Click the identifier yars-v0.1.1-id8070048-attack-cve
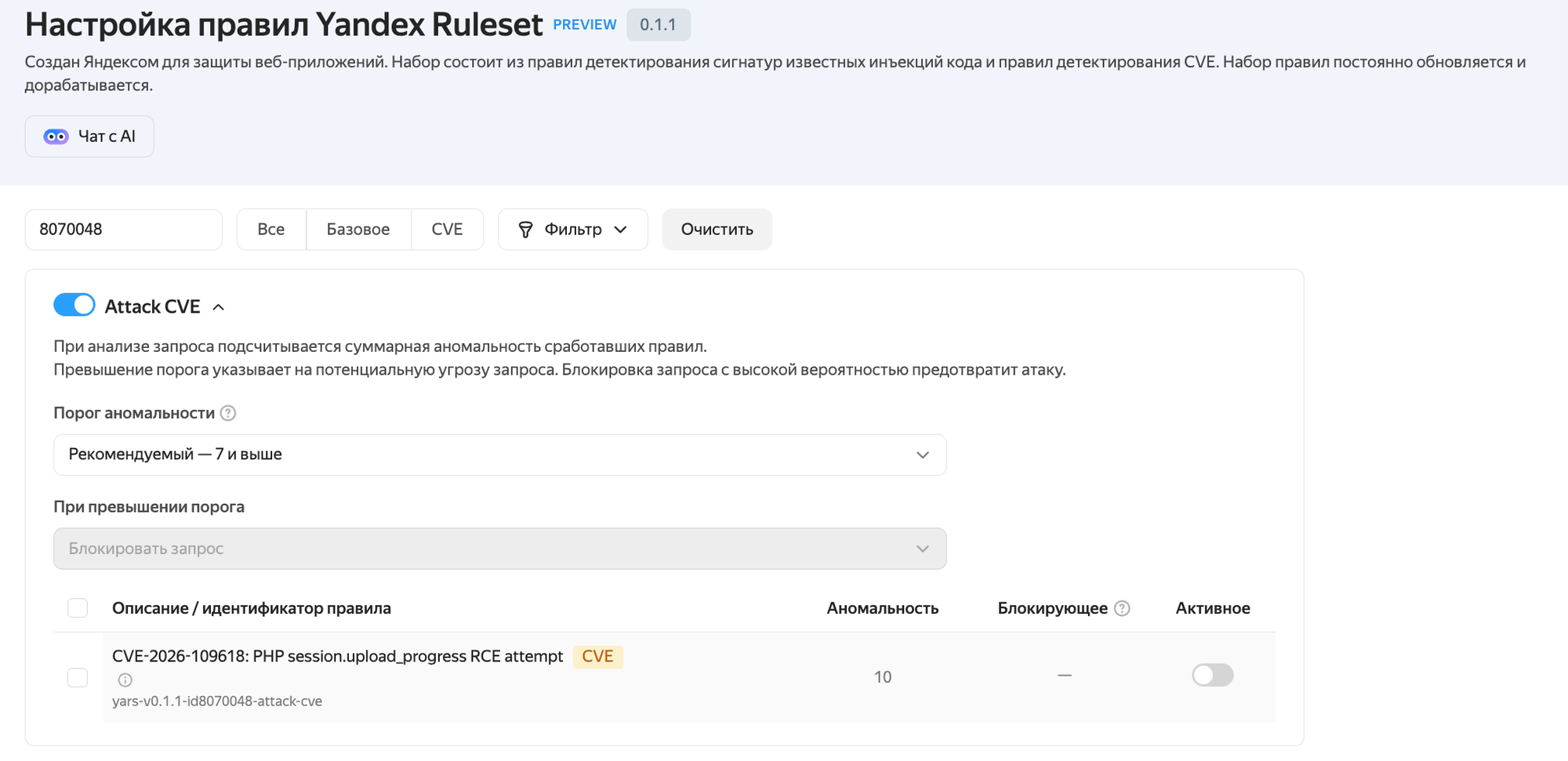Screen dimensions: 1568x761 click(217, 701)
